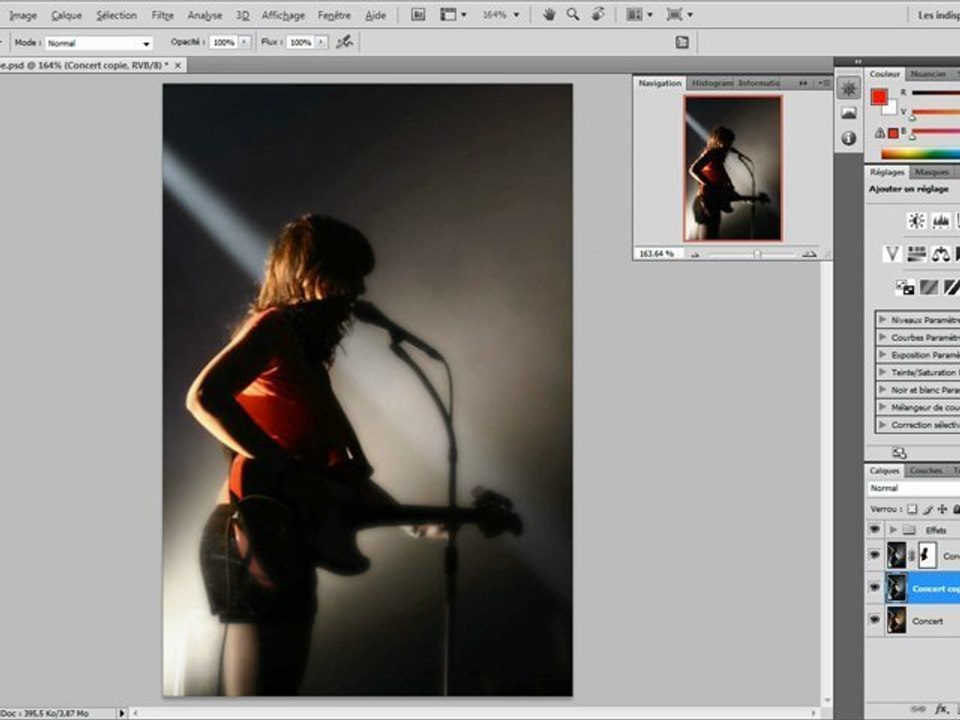Switch to the Histogramme tab

713,83
